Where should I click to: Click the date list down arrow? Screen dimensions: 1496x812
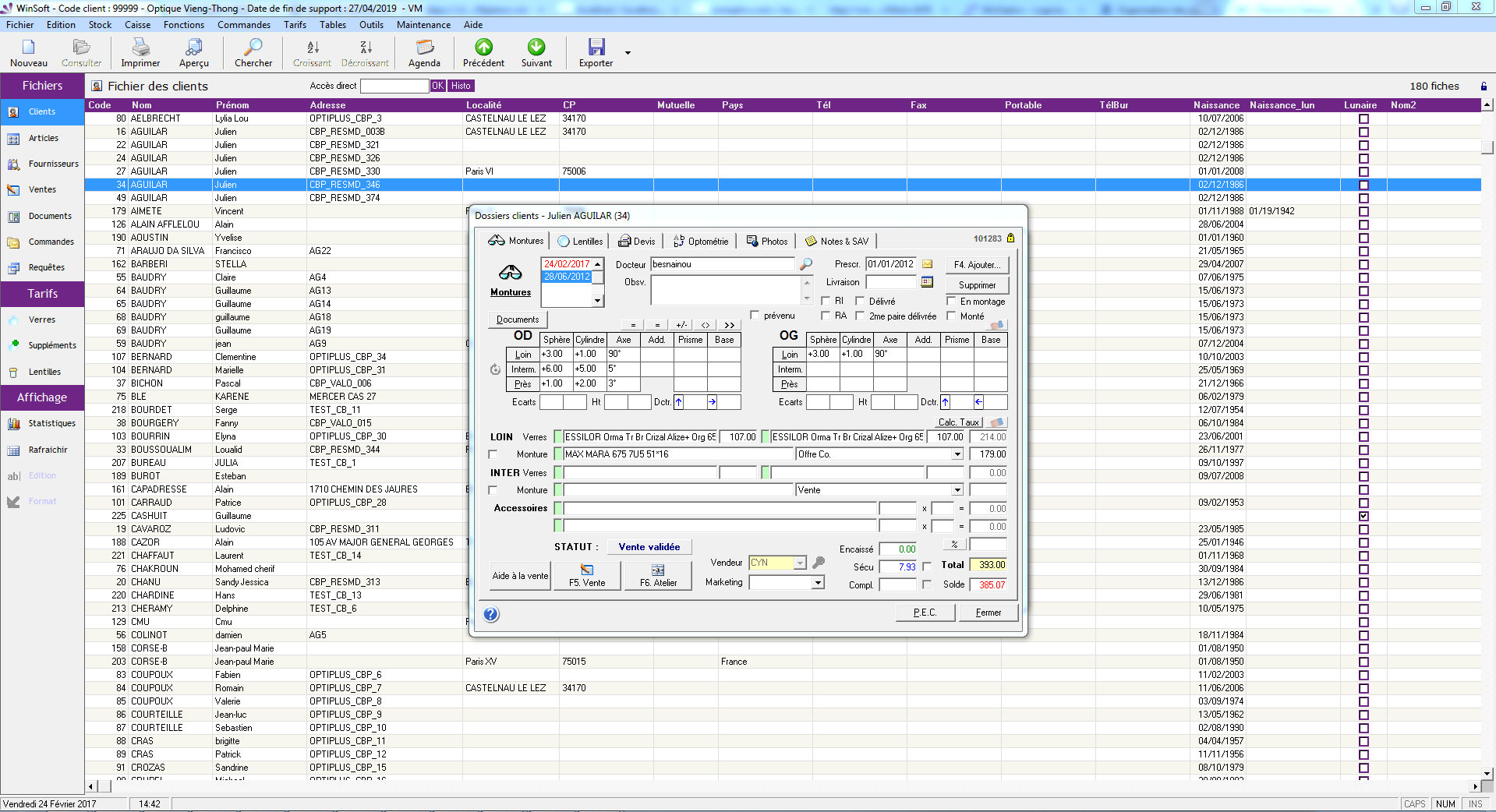coord(598,300)
